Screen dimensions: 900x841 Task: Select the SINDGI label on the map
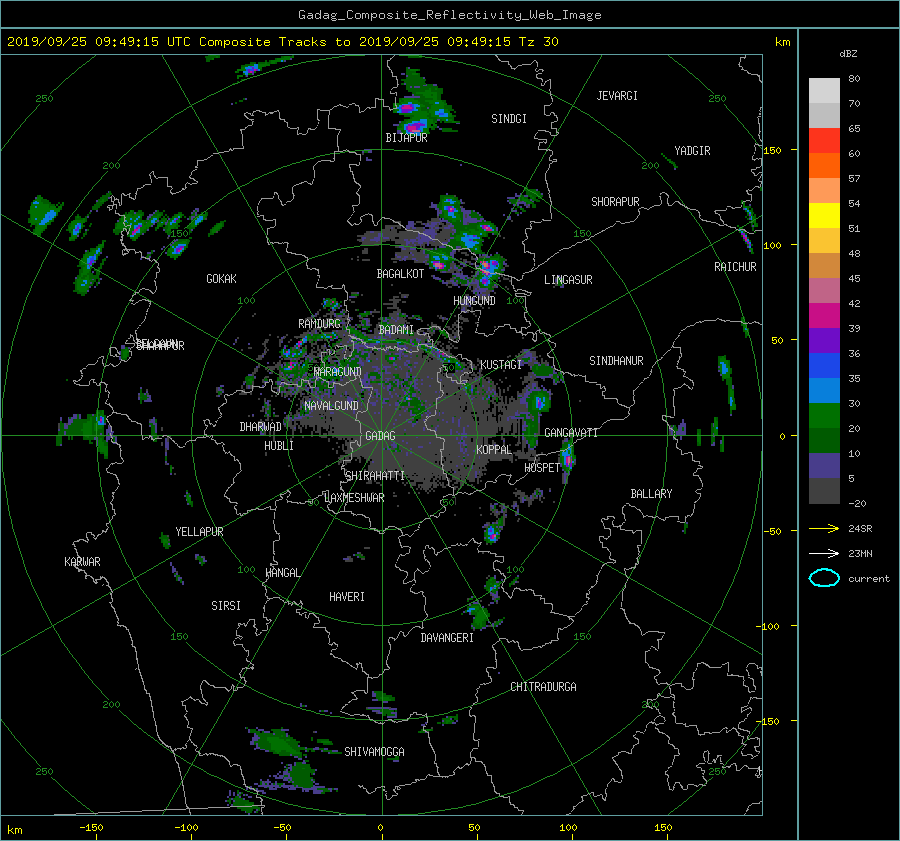509,119
